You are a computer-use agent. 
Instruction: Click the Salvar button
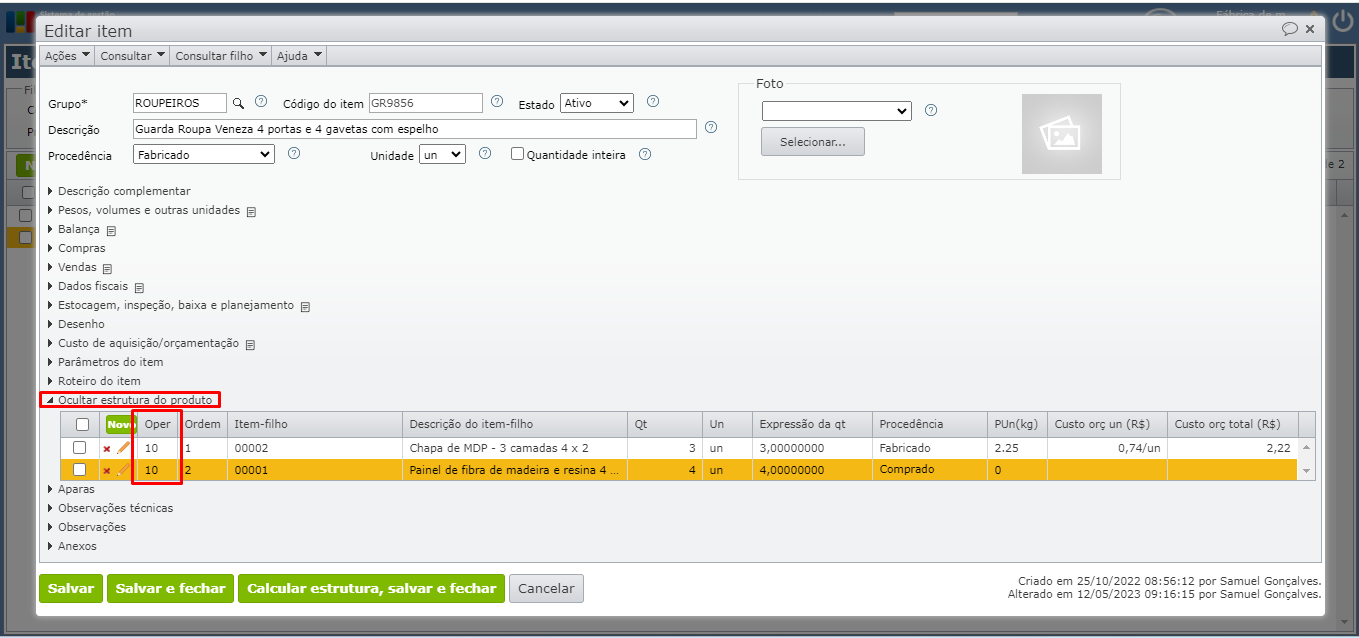click(71, 588)
